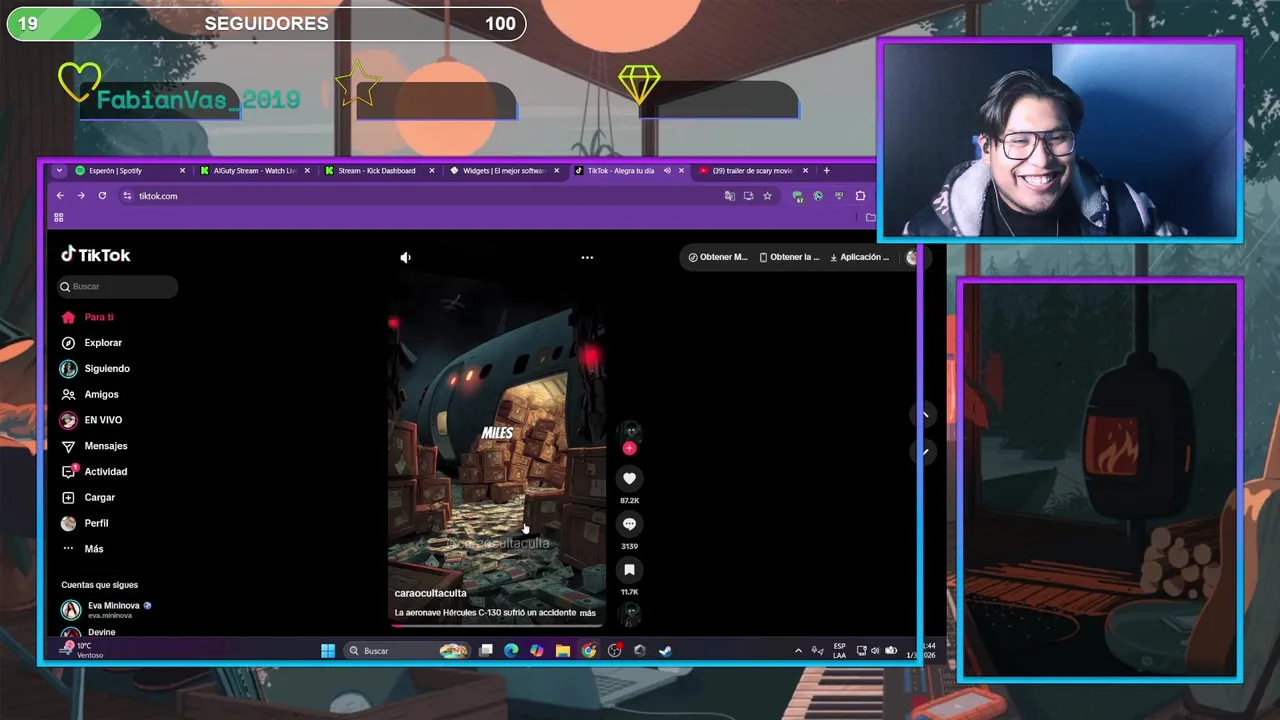Open ESP LAA language switcher
1280x720 pixels.
pyautogui.click(x=840, y=651)
